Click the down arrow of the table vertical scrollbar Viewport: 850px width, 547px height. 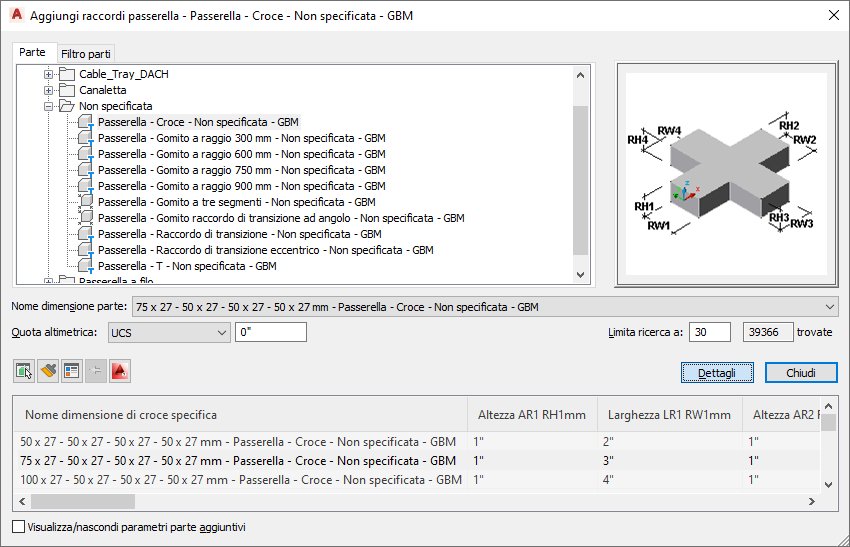[x=828, y=485]
